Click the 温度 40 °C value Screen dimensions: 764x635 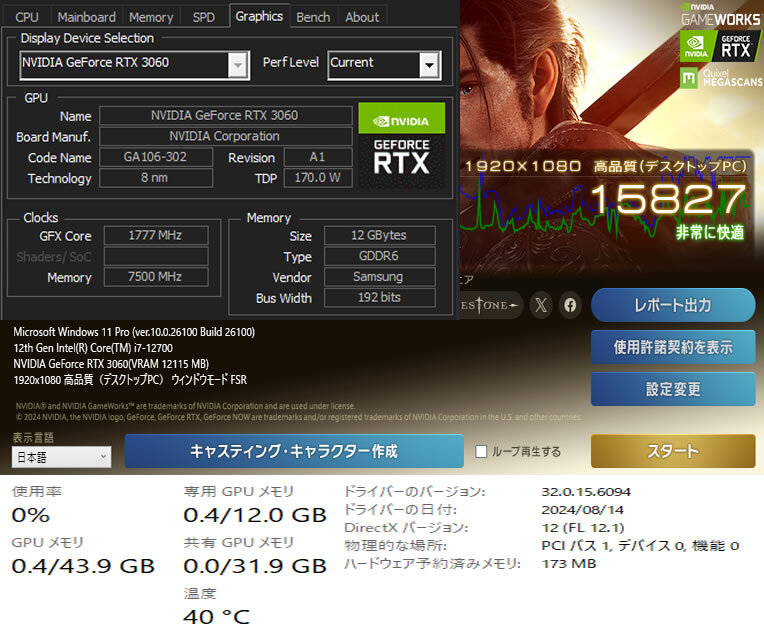click(217, 617)
